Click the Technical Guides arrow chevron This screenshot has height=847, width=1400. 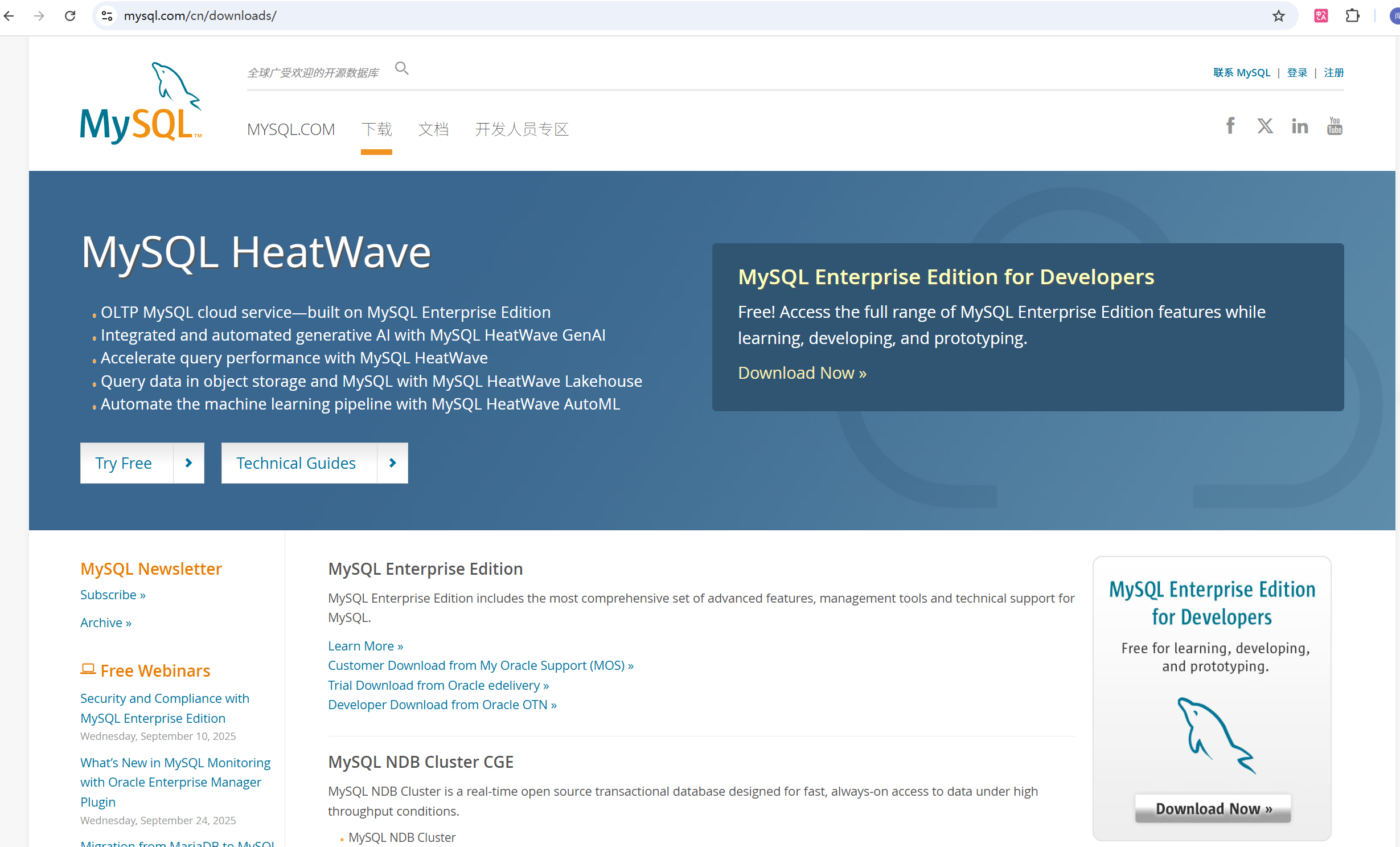pos(392,463)
